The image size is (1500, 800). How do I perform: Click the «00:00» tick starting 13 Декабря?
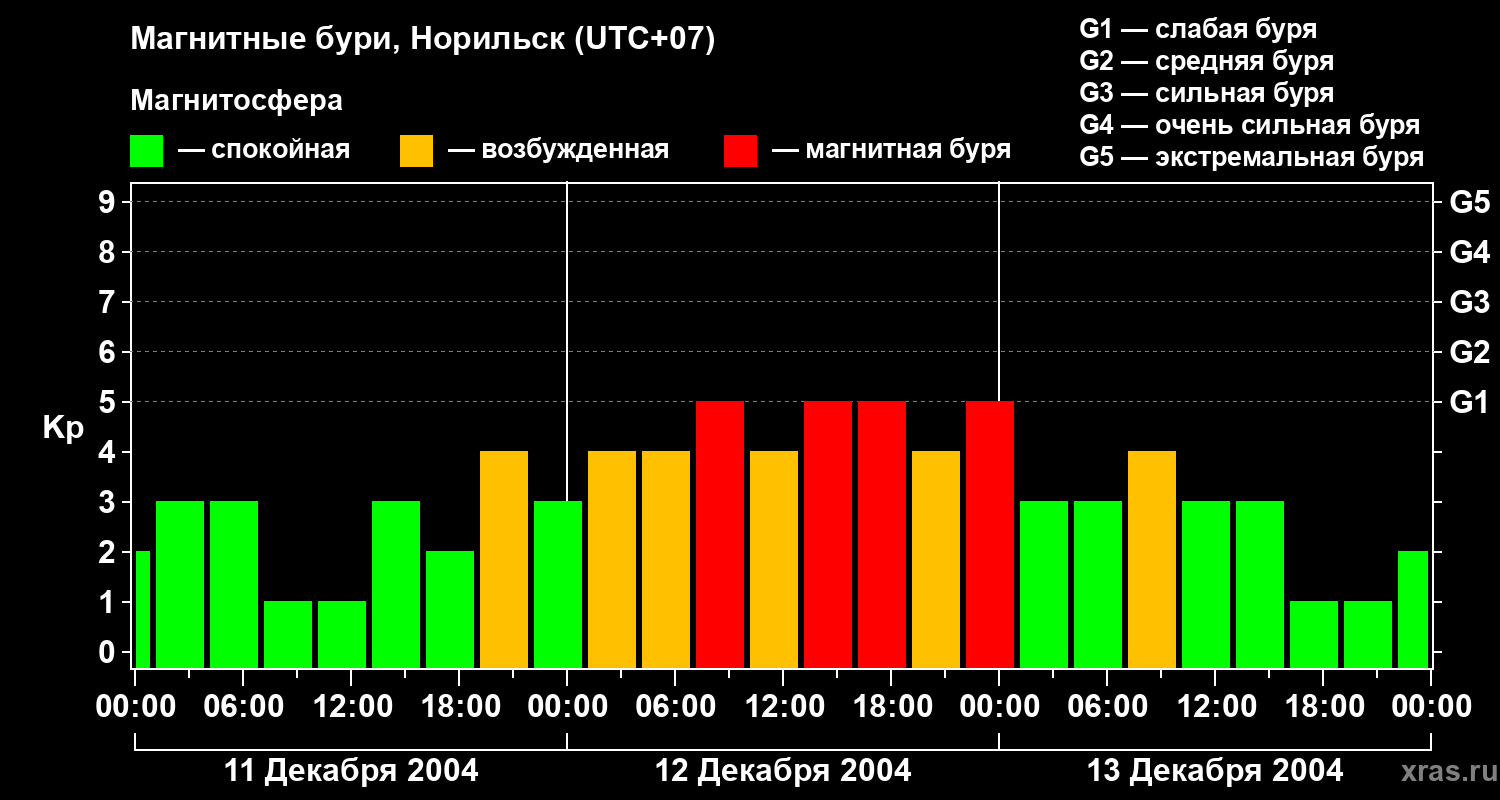(x=999, y=707)
